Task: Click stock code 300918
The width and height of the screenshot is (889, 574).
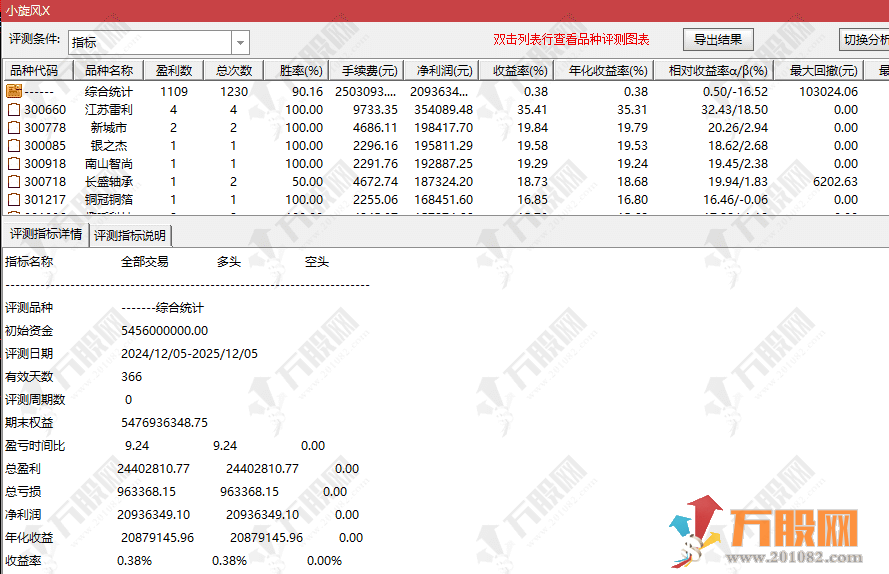Action: tap(45, 164)
